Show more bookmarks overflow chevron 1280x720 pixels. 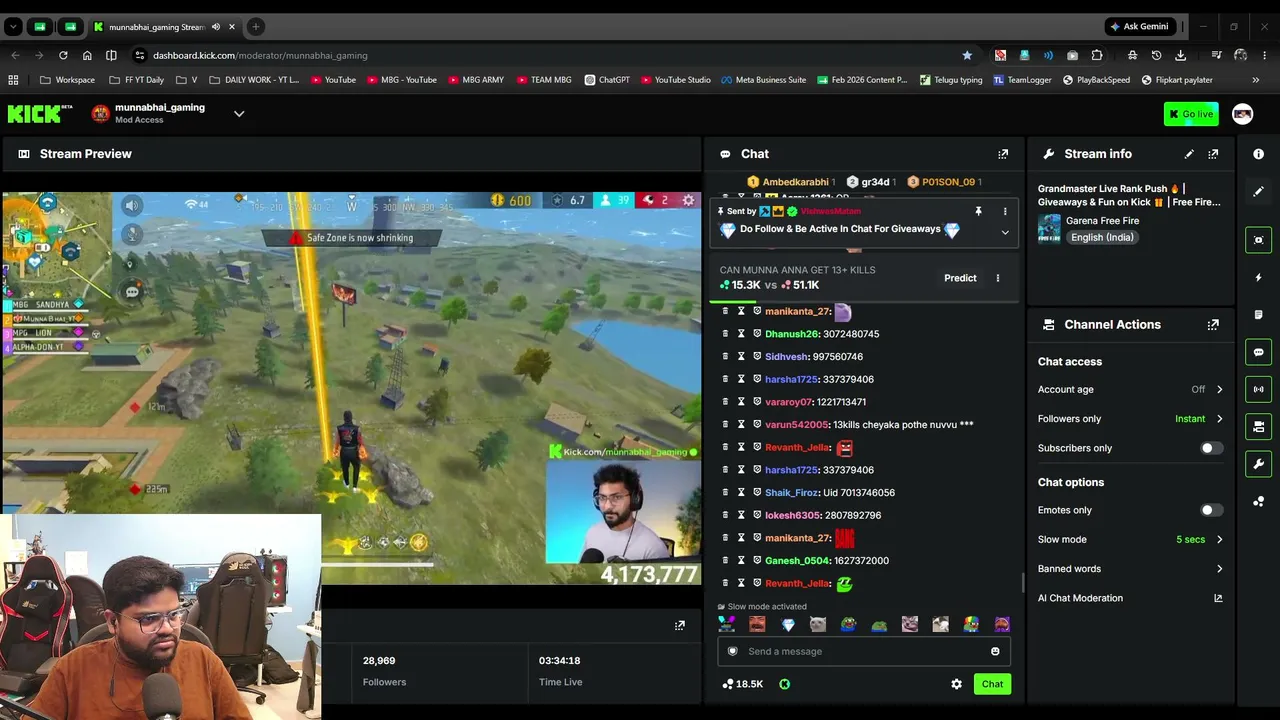(x=1255, y=80)
